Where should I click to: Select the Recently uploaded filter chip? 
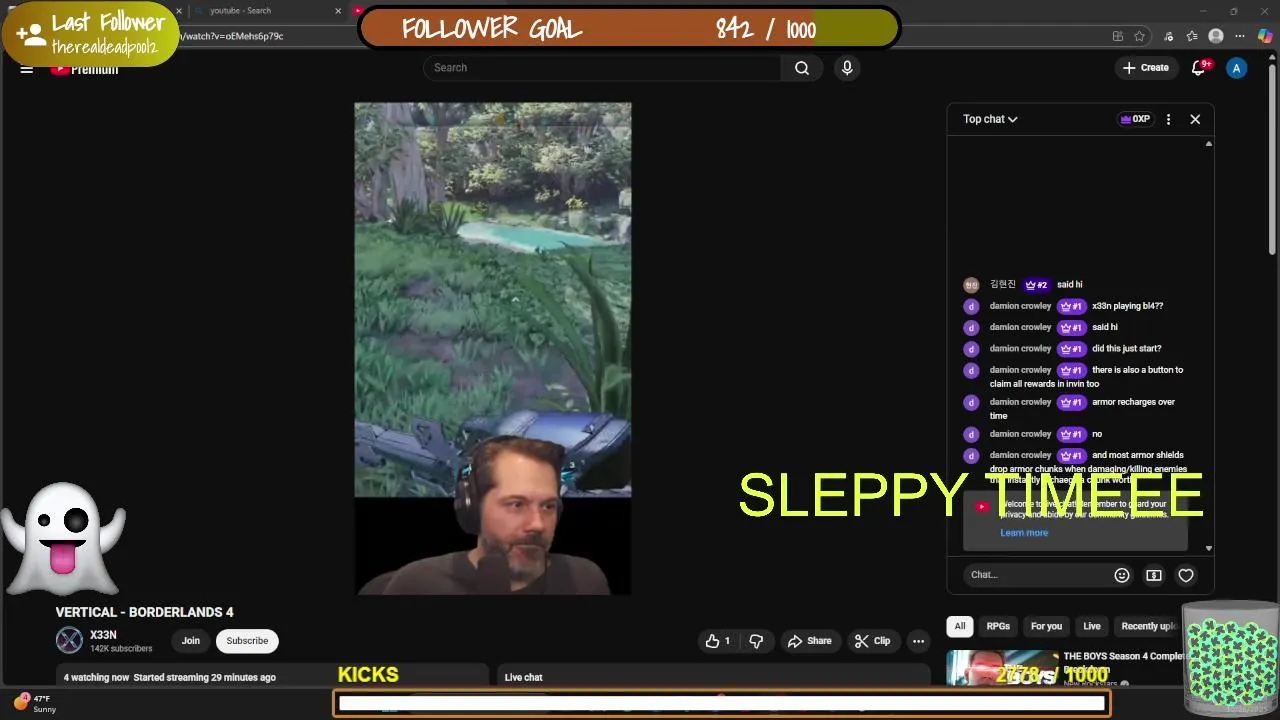click(x=1148, y=626)
